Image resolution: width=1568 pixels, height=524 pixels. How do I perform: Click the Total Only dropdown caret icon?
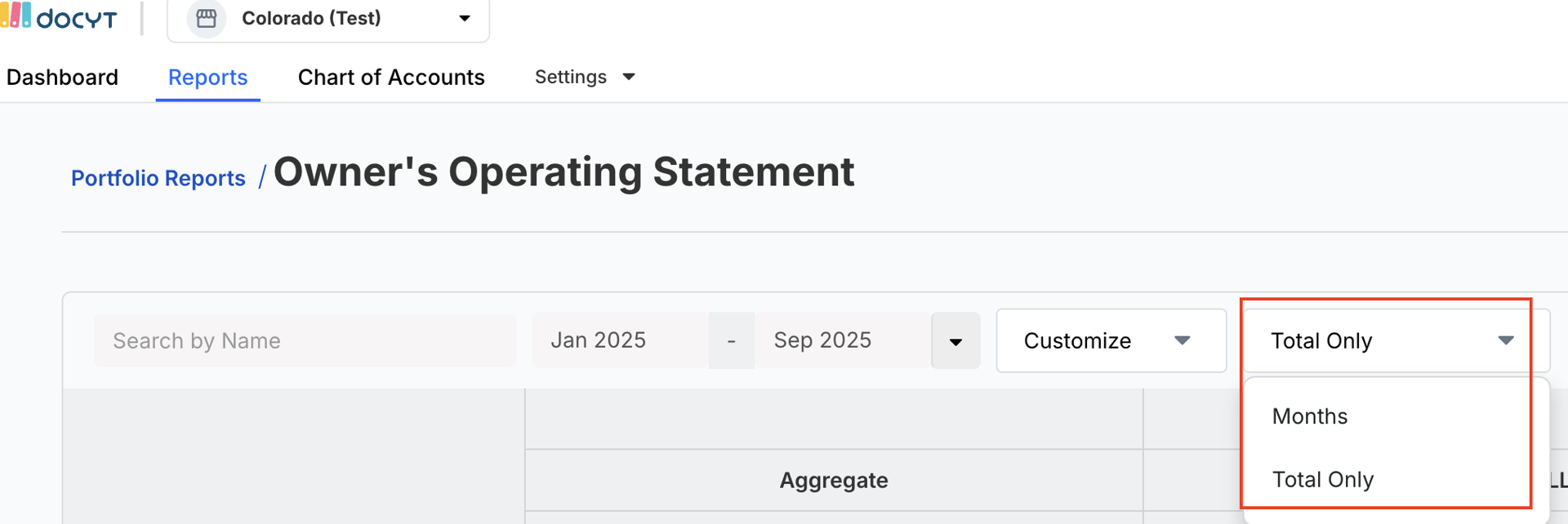1506,340
